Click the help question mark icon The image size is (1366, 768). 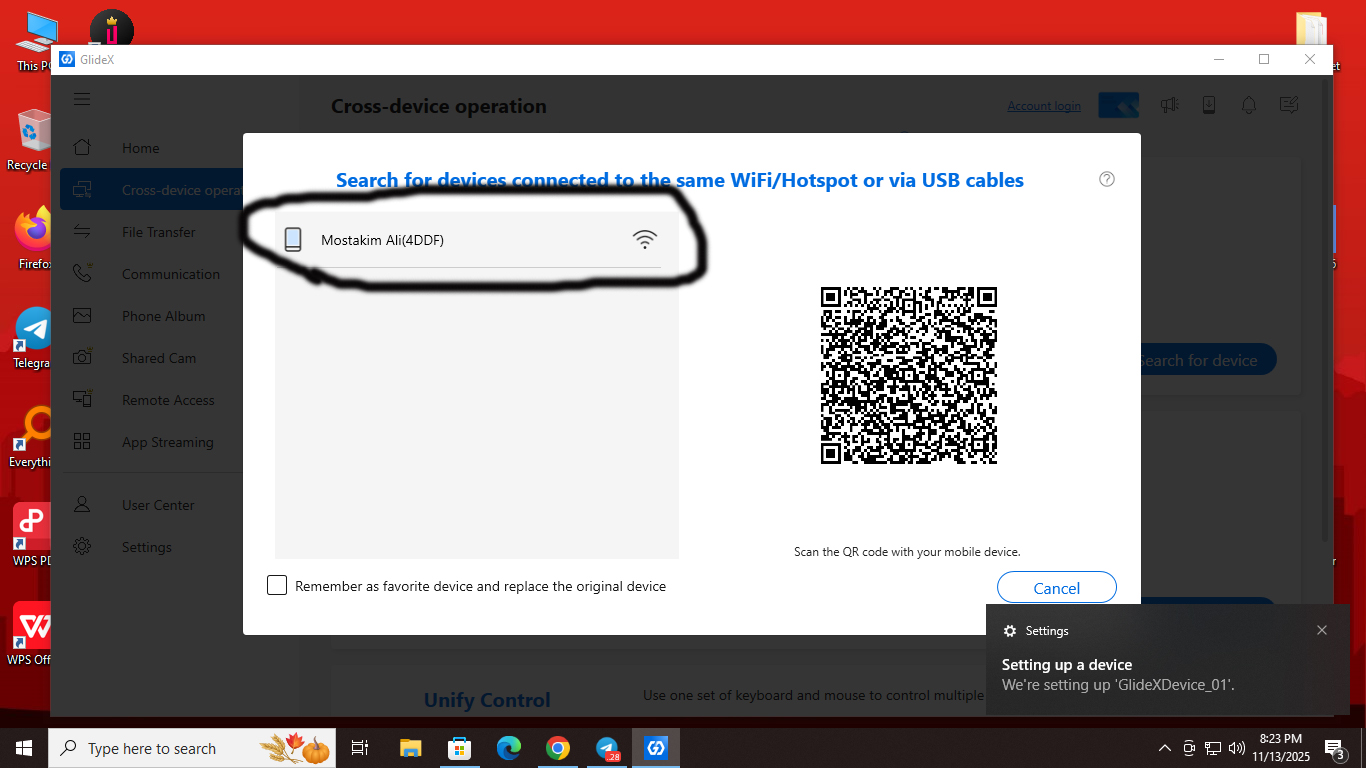(1106, 180)
